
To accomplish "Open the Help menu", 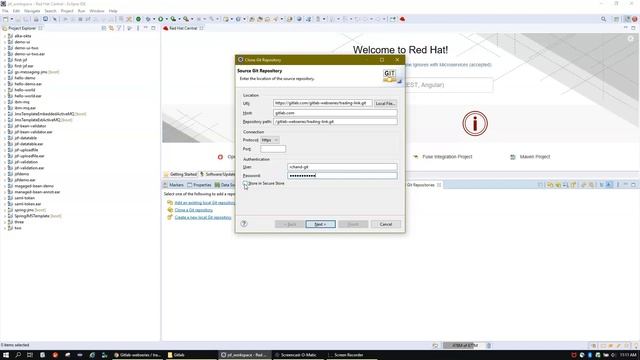I will point(113,11).
